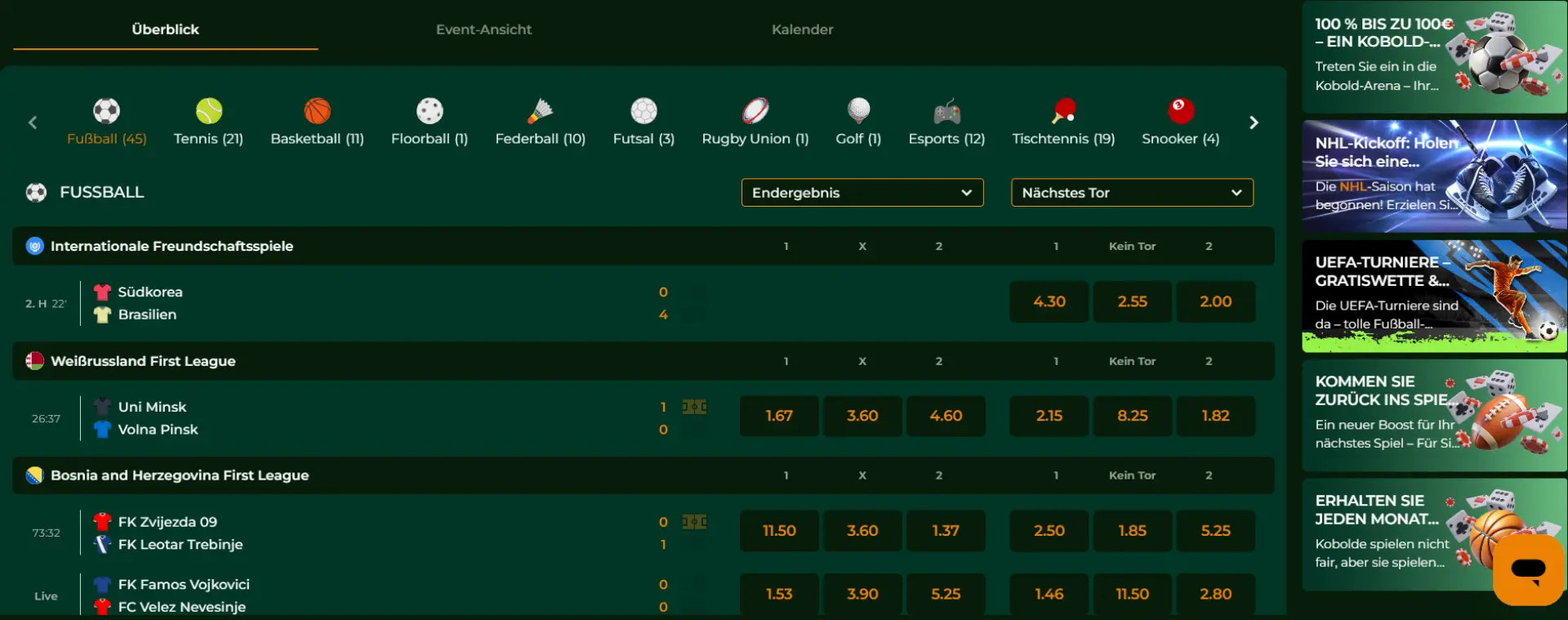Open the Esports (12) category

coord(947,122)
